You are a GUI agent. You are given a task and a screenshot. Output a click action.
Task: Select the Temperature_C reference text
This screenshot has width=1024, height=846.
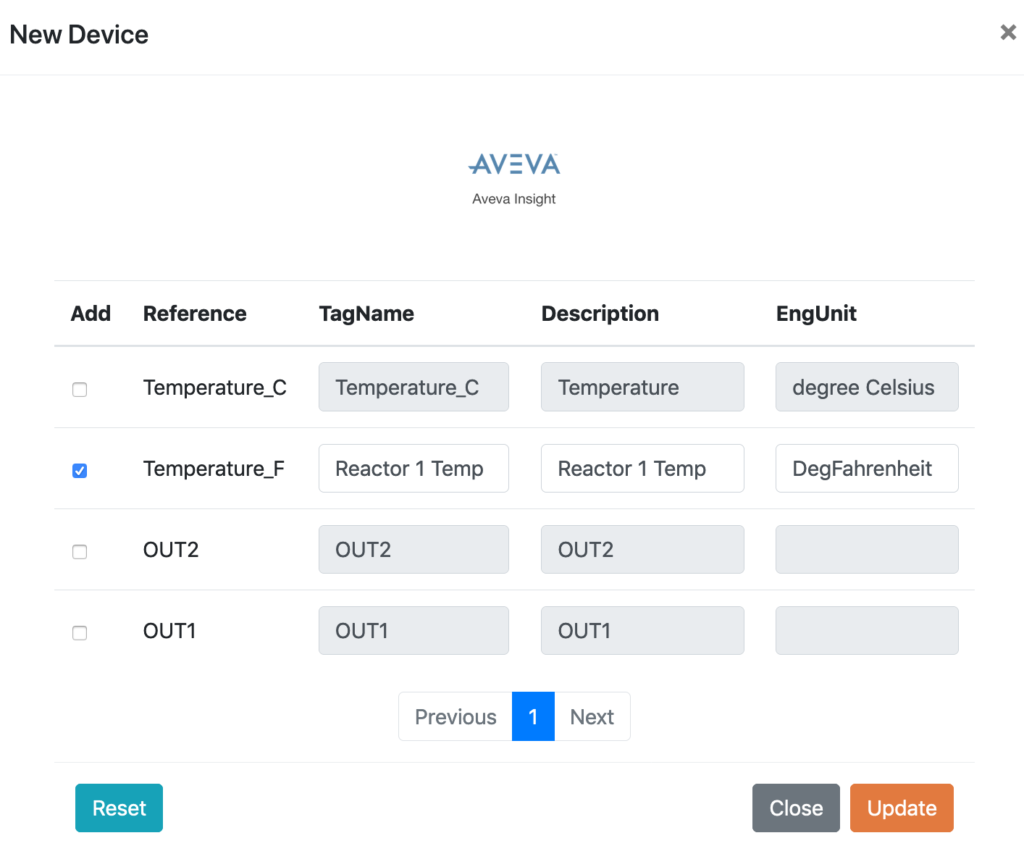[x=215, y=387]
